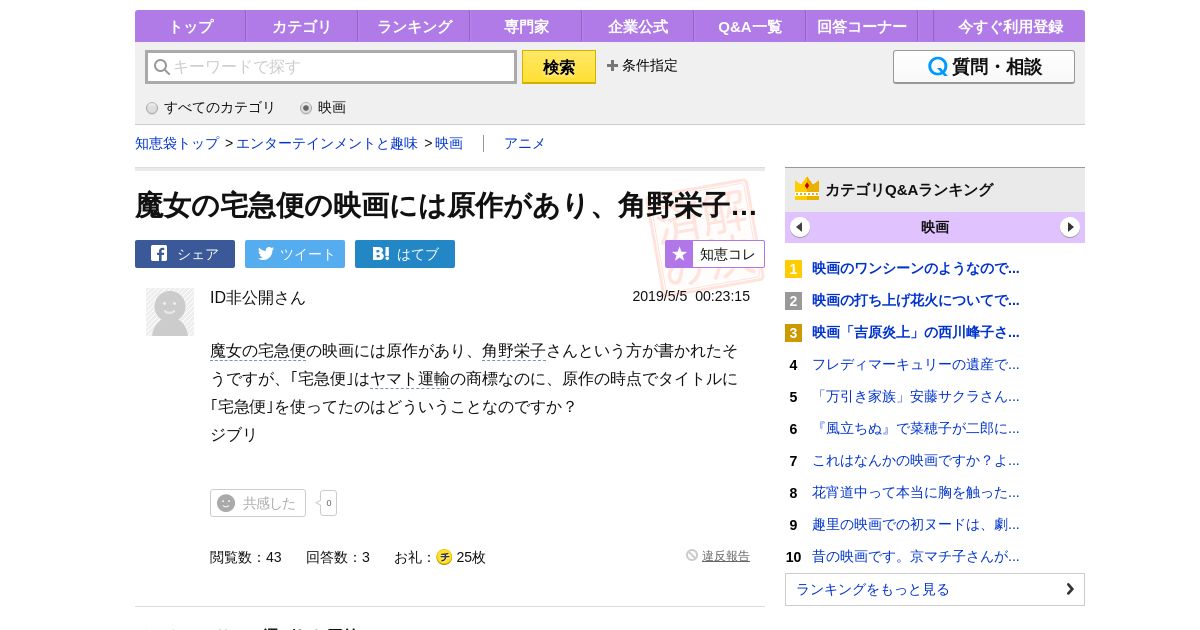Viewport: 1200px width, 630px height.
Task: Click the magnifier icon in search box
Action: (161, 67)
